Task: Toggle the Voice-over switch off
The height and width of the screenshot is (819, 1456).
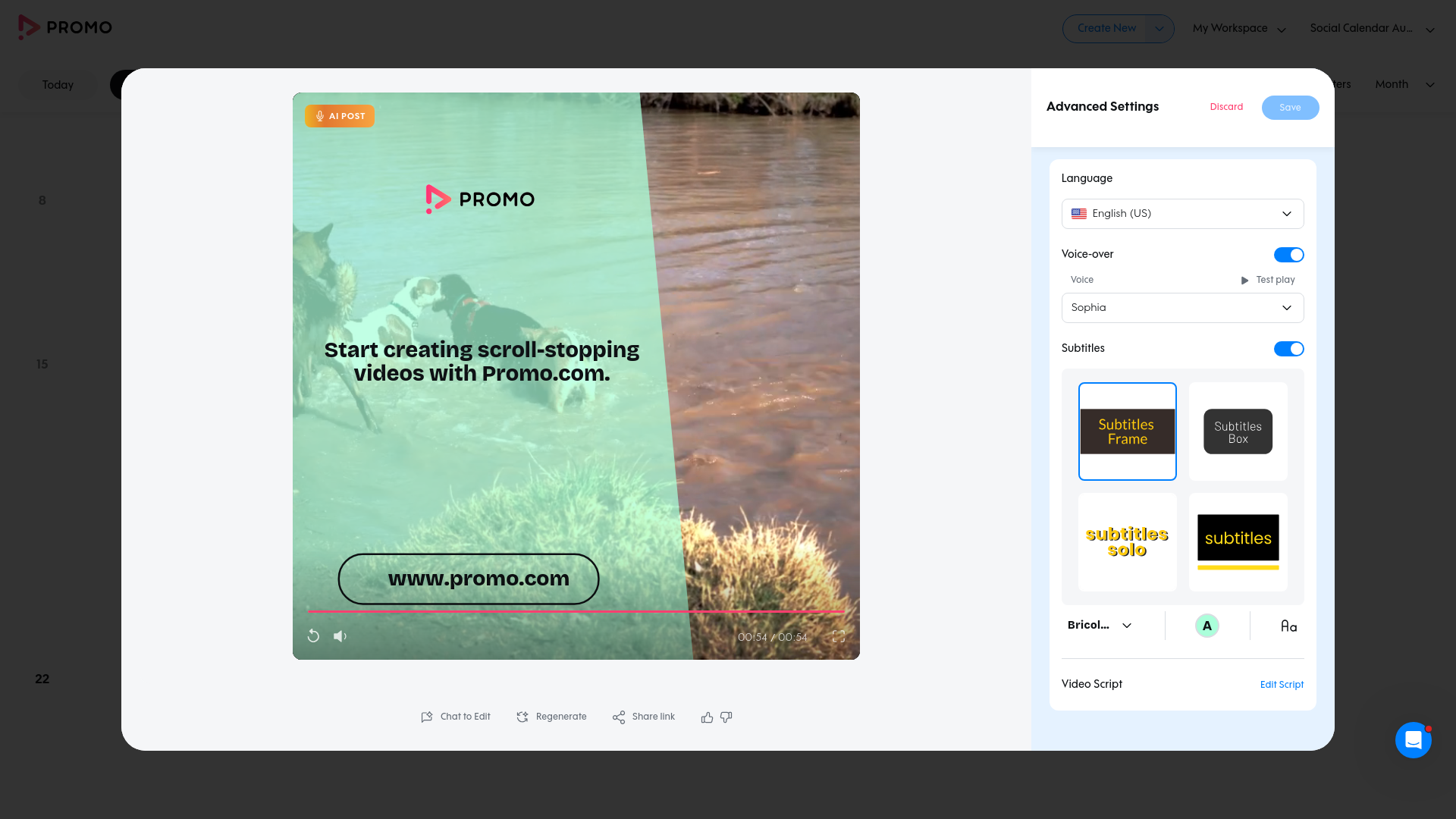Action: (x=1289, y=255)
